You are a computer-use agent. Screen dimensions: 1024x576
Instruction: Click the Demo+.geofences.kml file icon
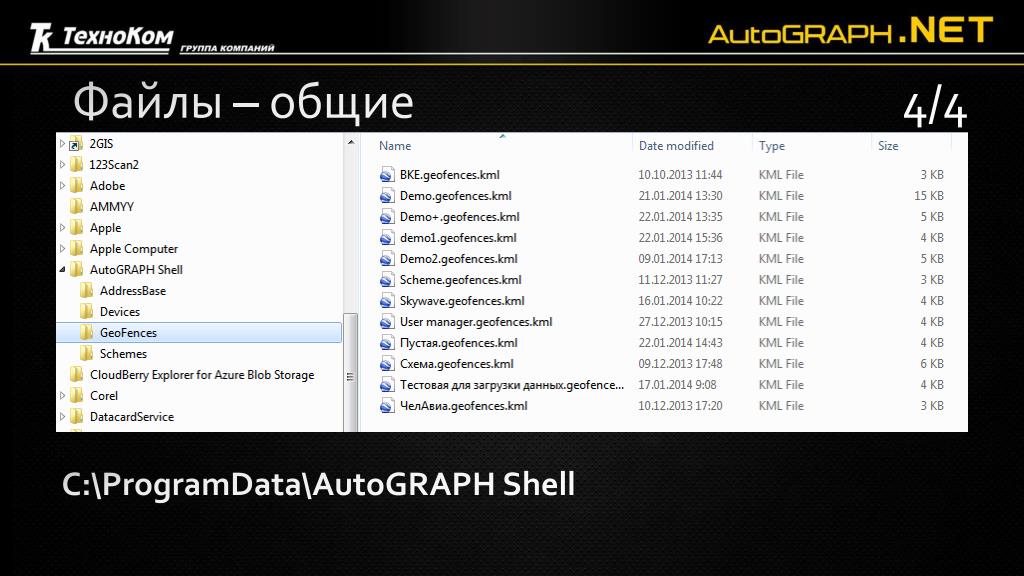387,217
